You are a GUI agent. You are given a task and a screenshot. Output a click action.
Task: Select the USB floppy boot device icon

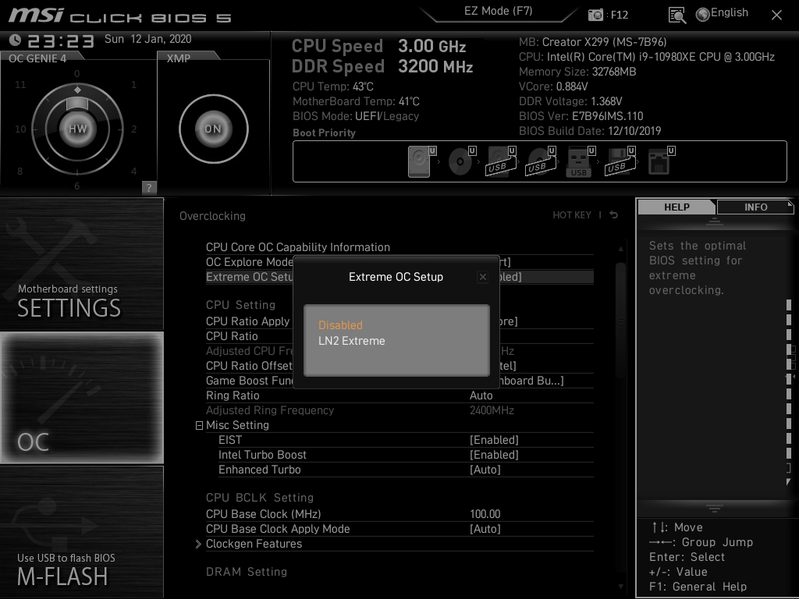[620, 161]
